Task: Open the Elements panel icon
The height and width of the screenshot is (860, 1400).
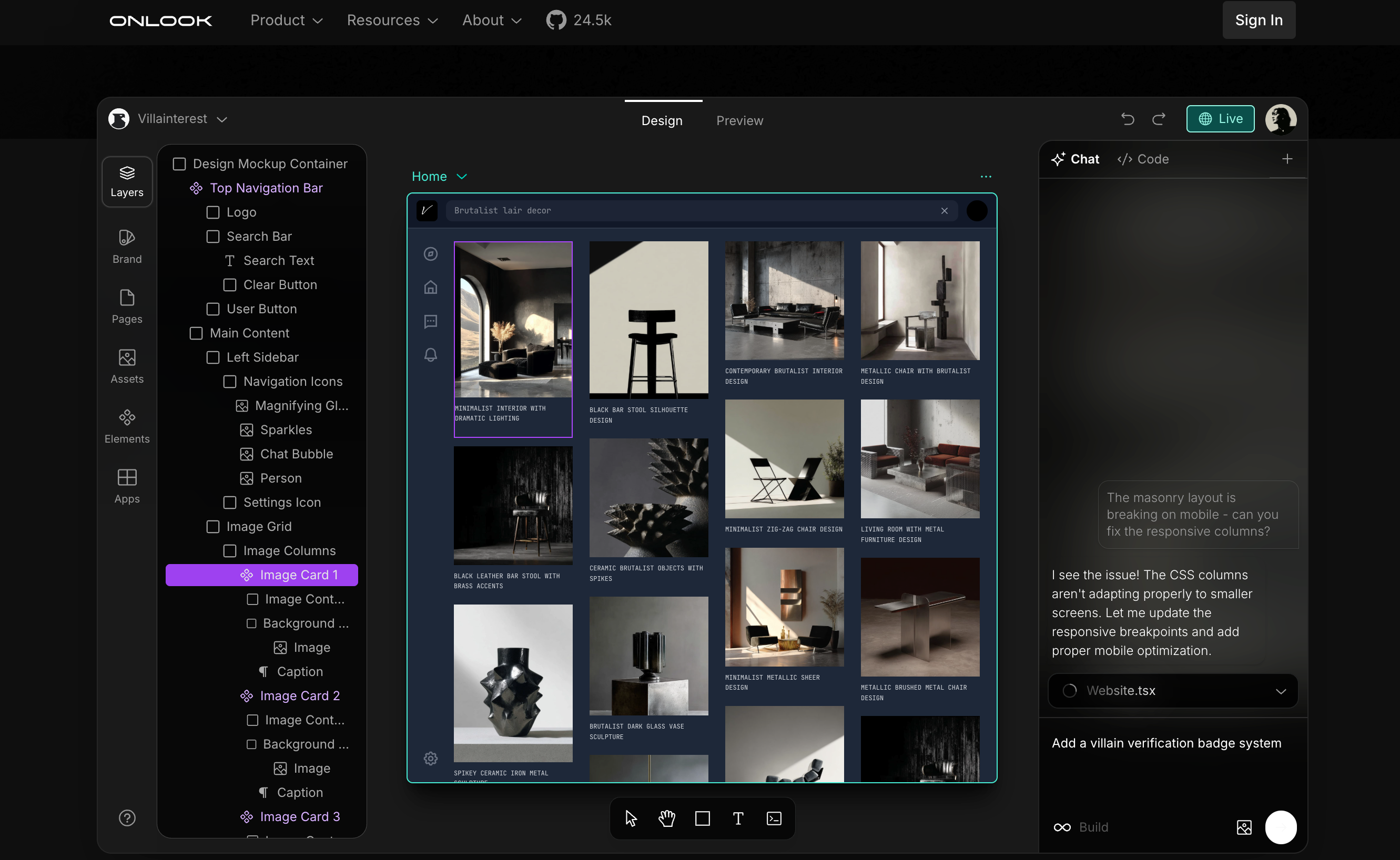Action: tap(127, 426)
